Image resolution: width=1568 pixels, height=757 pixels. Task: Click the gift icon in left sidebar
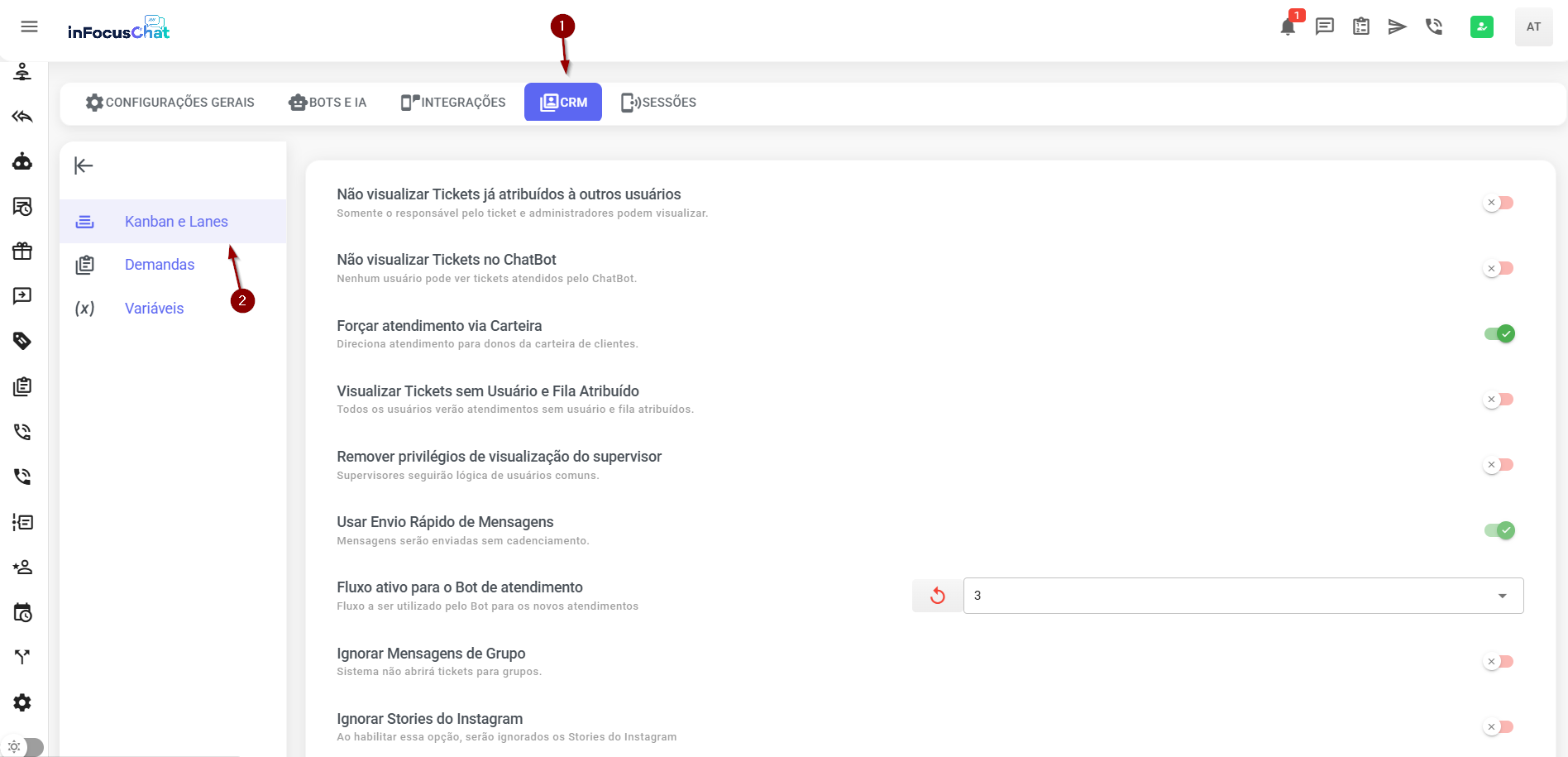click(x=22, y=251)
